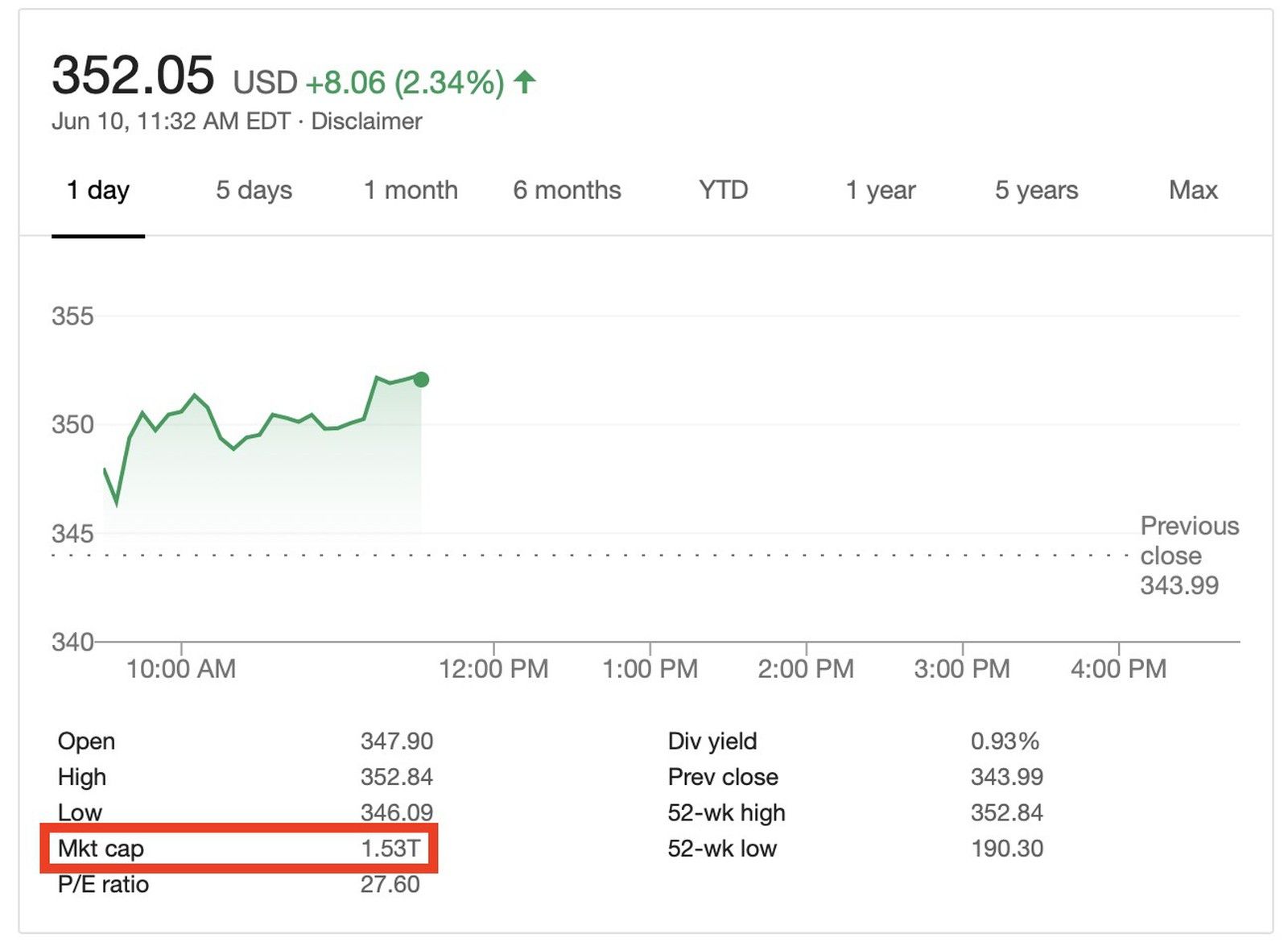This screenshot has height=950, width=1288.
Task: Select the 1 year range tab
Action: click(880, 190)
